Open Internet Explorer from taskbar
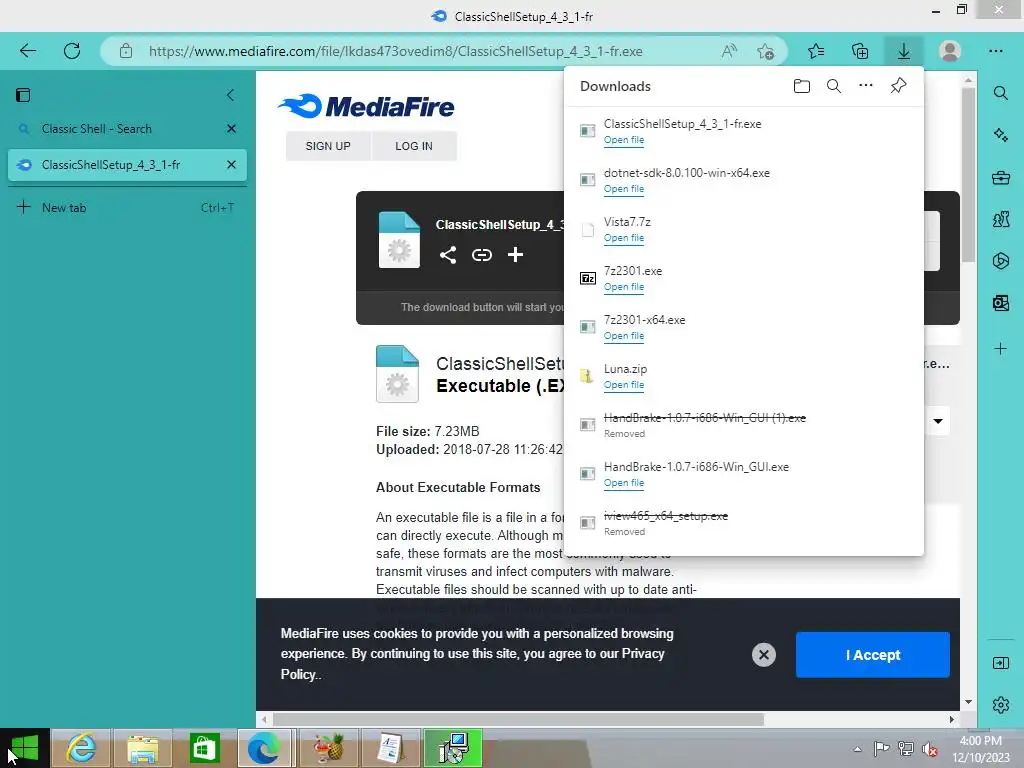The width and height of the screenshot is (1024, 768). coord(81,748)
